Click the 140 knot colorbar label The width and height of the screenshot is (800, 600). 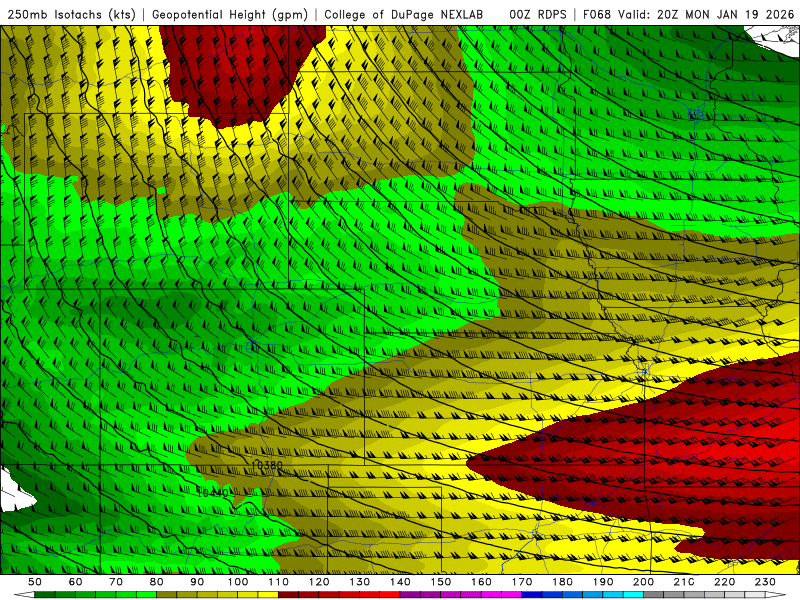click(400, 582)
